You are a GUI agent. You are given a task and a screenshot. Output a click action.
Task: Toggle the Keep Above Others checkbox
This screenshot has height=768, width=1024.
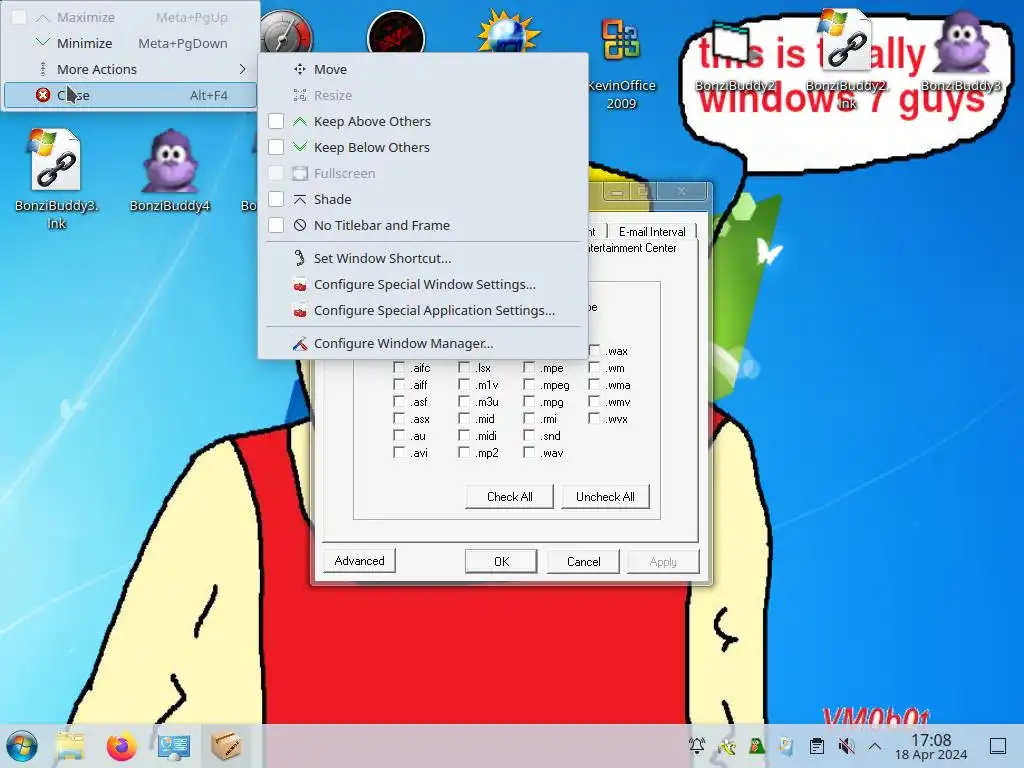276,121
